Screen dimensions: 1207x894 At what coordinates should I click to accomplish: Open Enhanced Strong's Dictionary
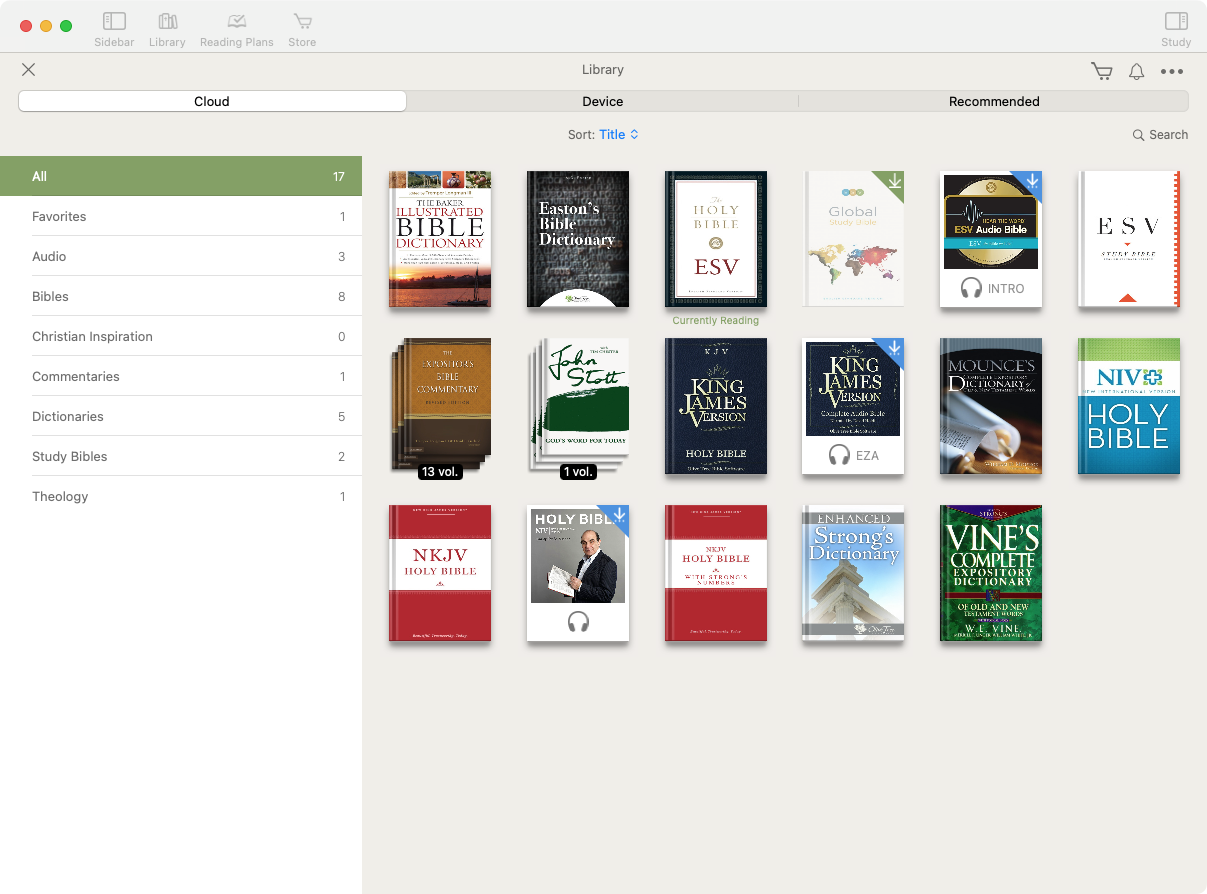point(853,573)
